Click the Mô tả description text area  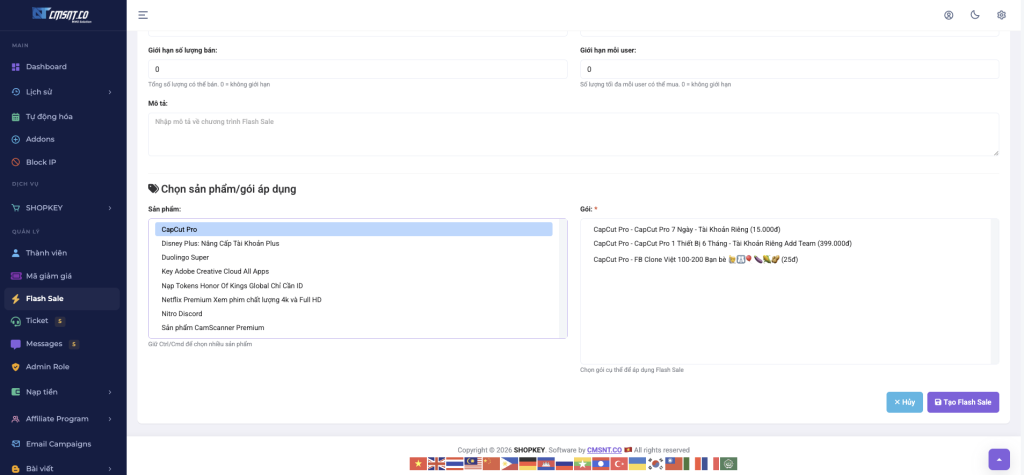pyautogui.click(x=573, y=134)
